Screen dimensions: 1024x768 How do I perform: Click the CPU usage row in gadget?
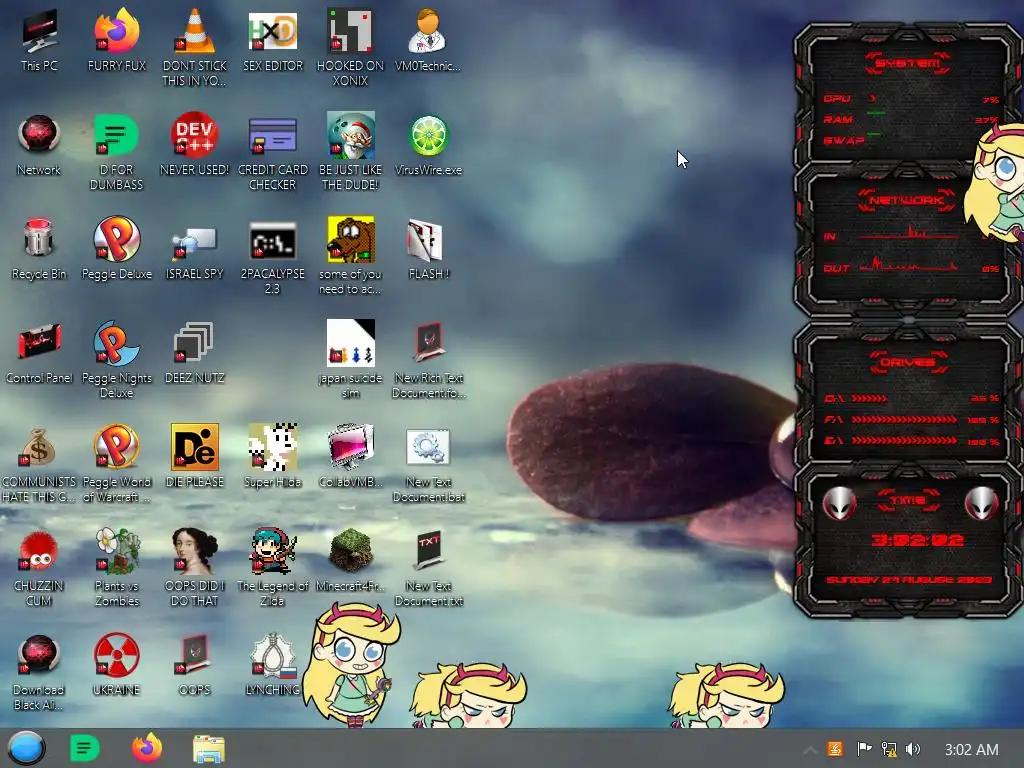tap(911, 99)
